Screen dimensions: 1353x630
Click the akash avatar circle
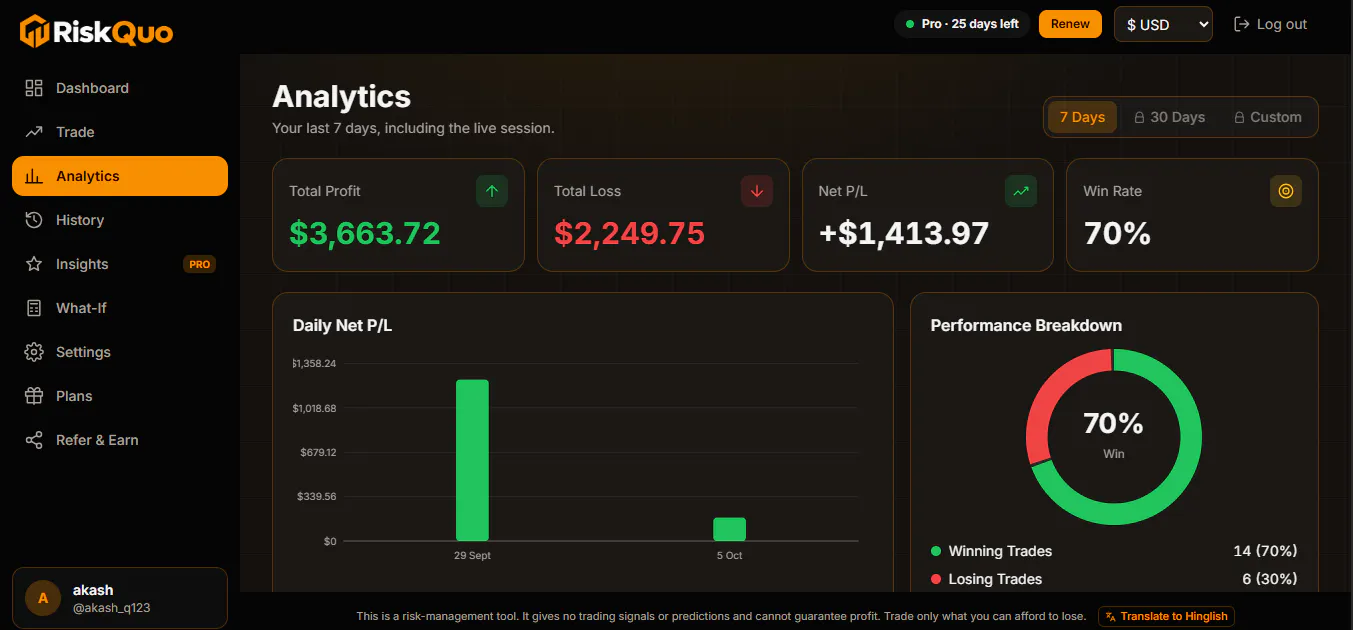click(43, 598)
